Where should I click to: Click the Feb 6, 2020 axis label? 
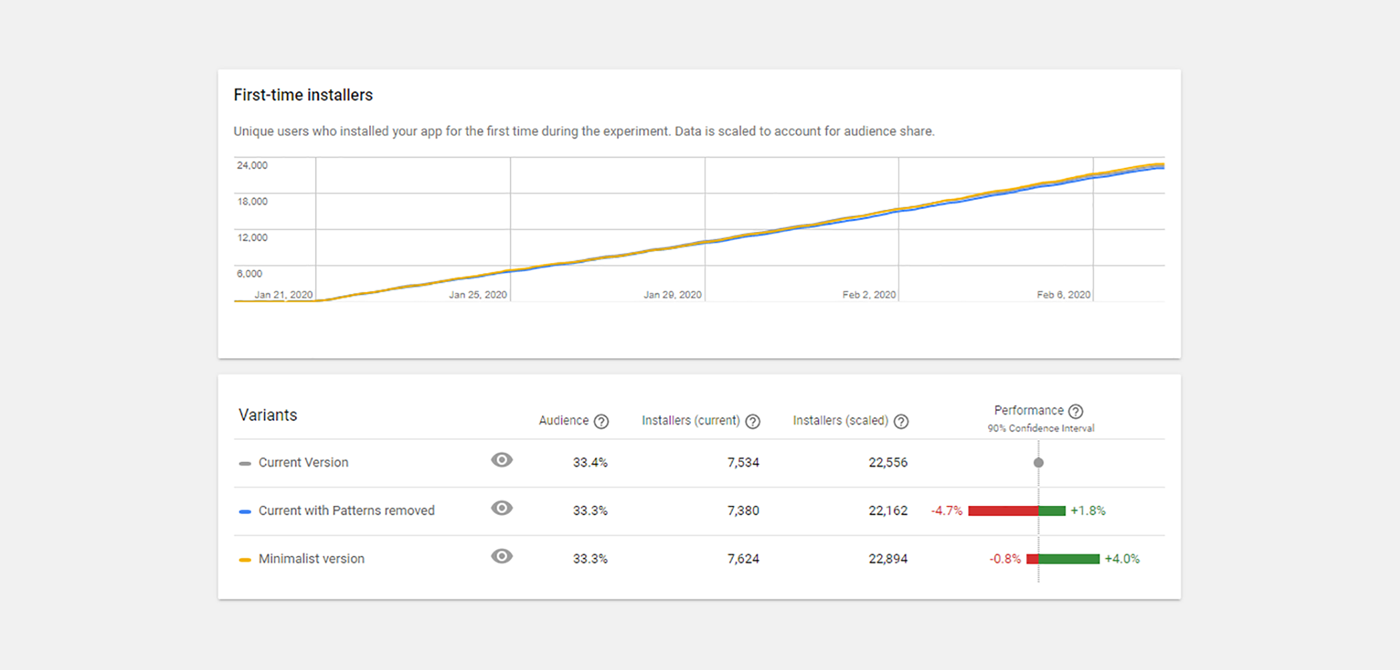[x=1064, y=295]
